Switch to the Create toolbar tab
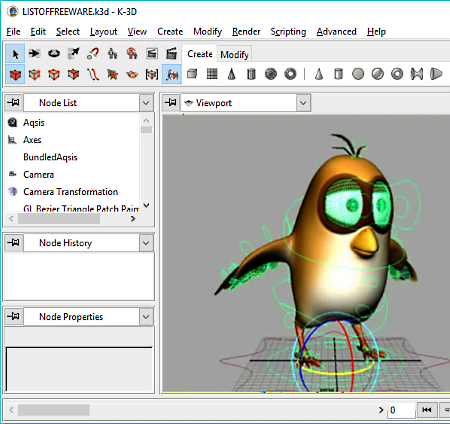 coord(200,54)
